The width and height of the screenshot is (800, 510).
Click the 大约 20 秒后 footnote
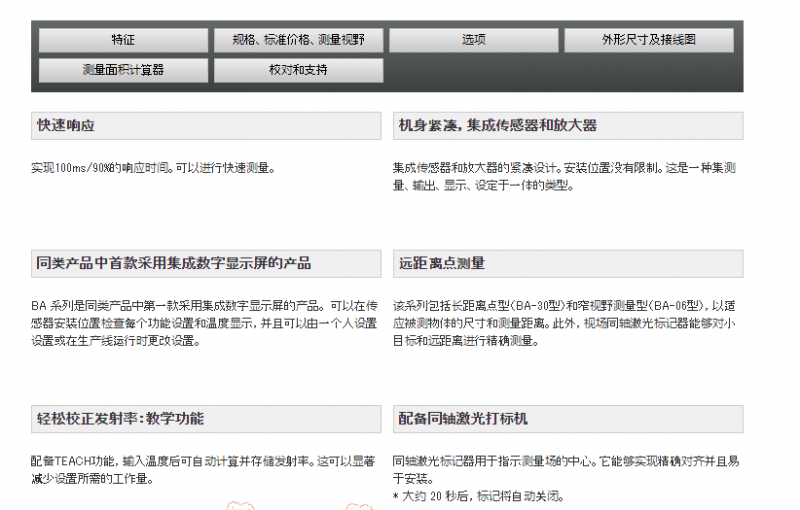click(x=479, y=496)
